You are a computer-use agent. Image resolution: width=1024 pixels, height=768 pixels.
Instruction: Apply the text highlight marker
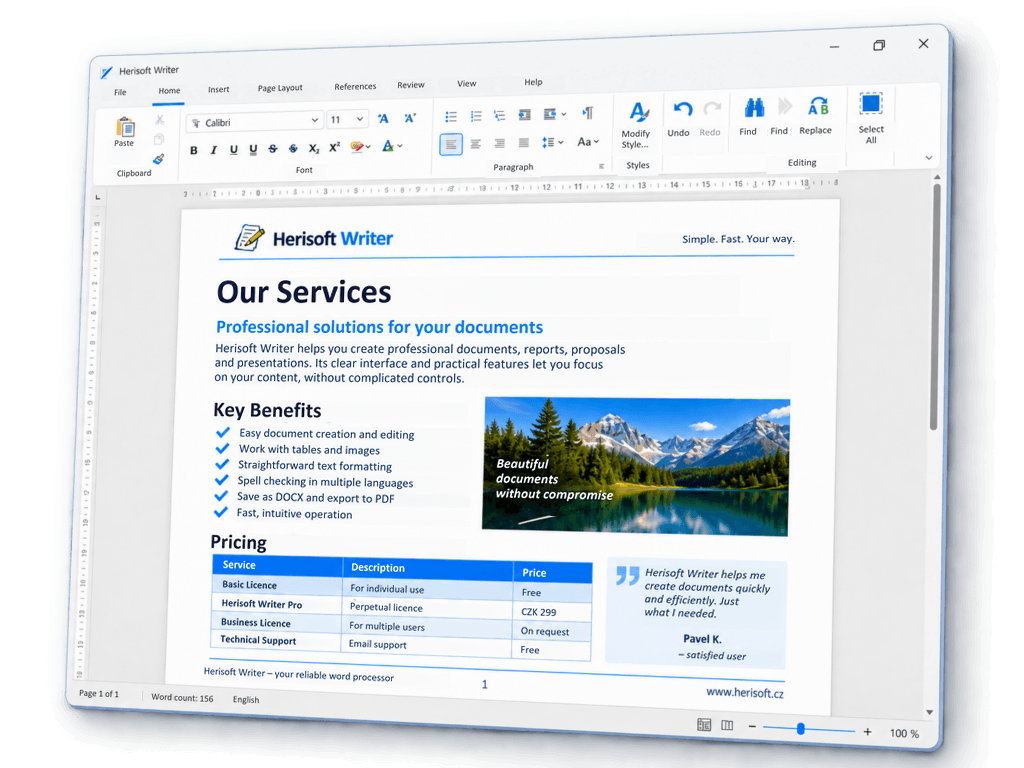click(x=357, y=147)
